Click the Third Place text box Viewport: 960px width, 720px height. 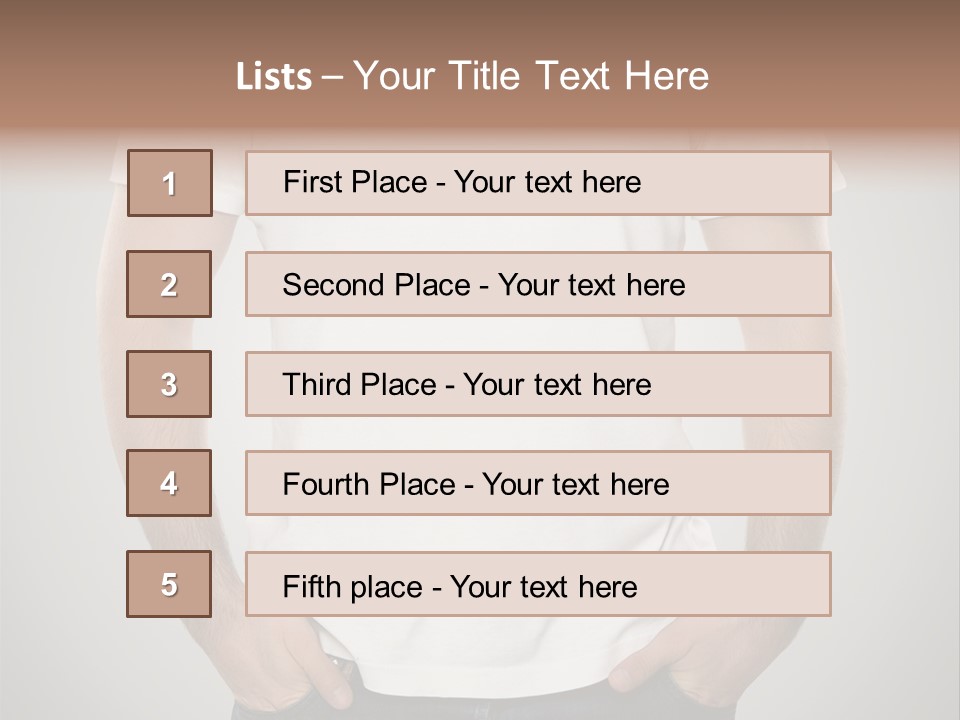tap(538, 384)
